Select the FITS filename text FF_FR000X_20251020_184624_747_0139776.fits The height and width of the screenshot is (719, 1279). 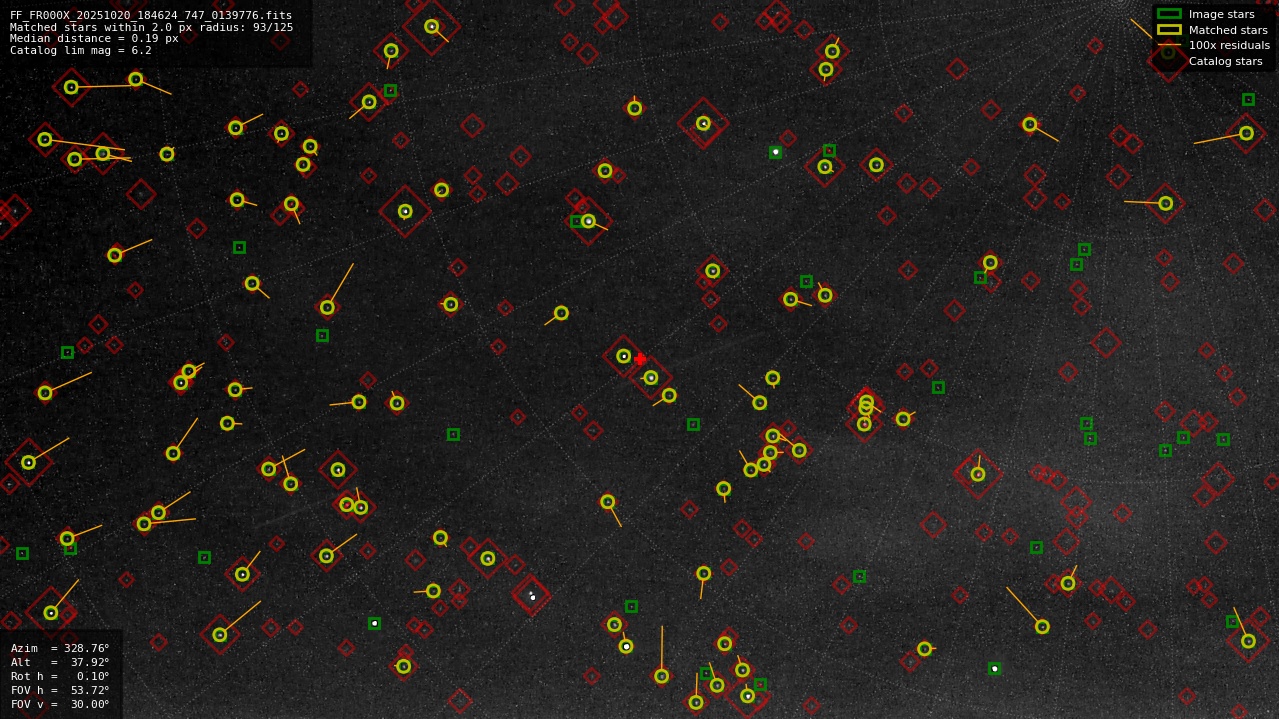(x=151, y=15)
